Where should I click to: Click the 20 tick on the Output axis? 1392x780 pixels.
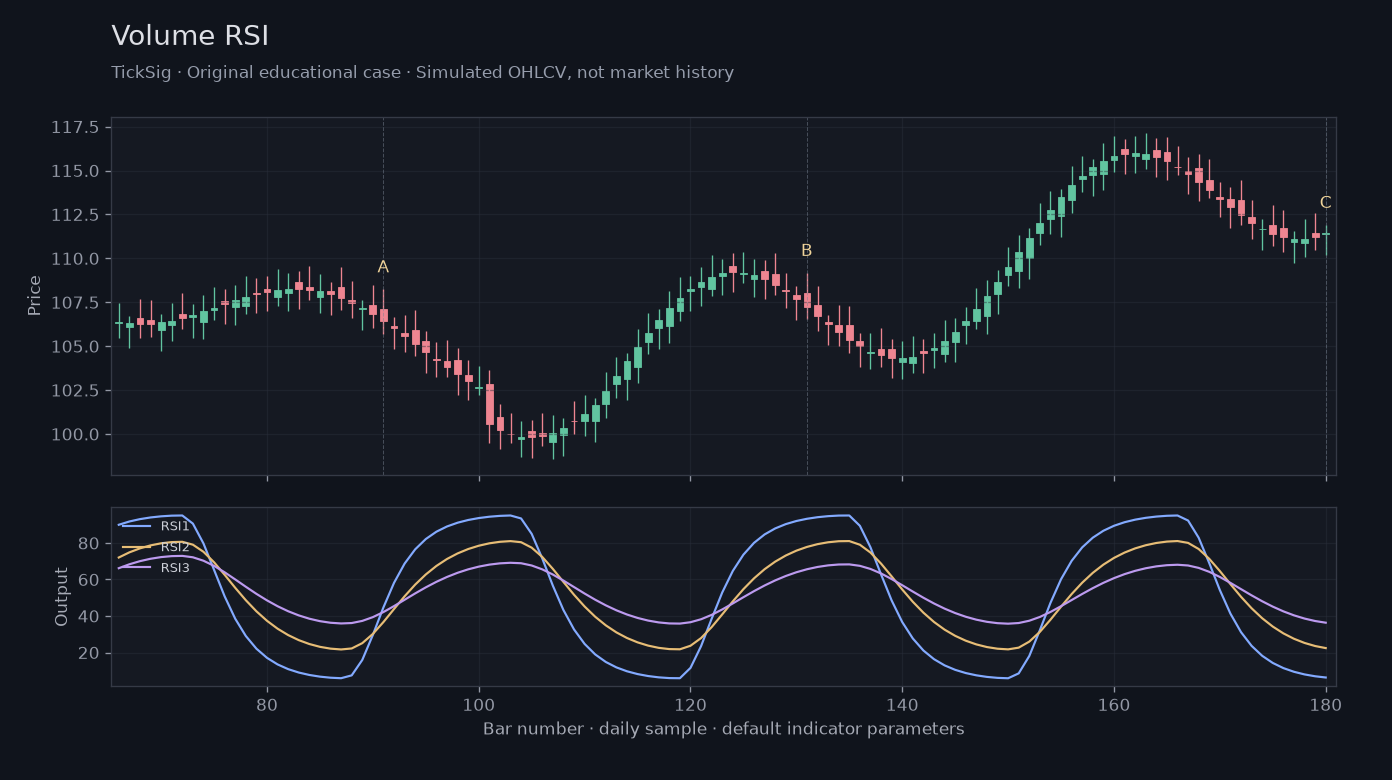(x=89, y=654)
